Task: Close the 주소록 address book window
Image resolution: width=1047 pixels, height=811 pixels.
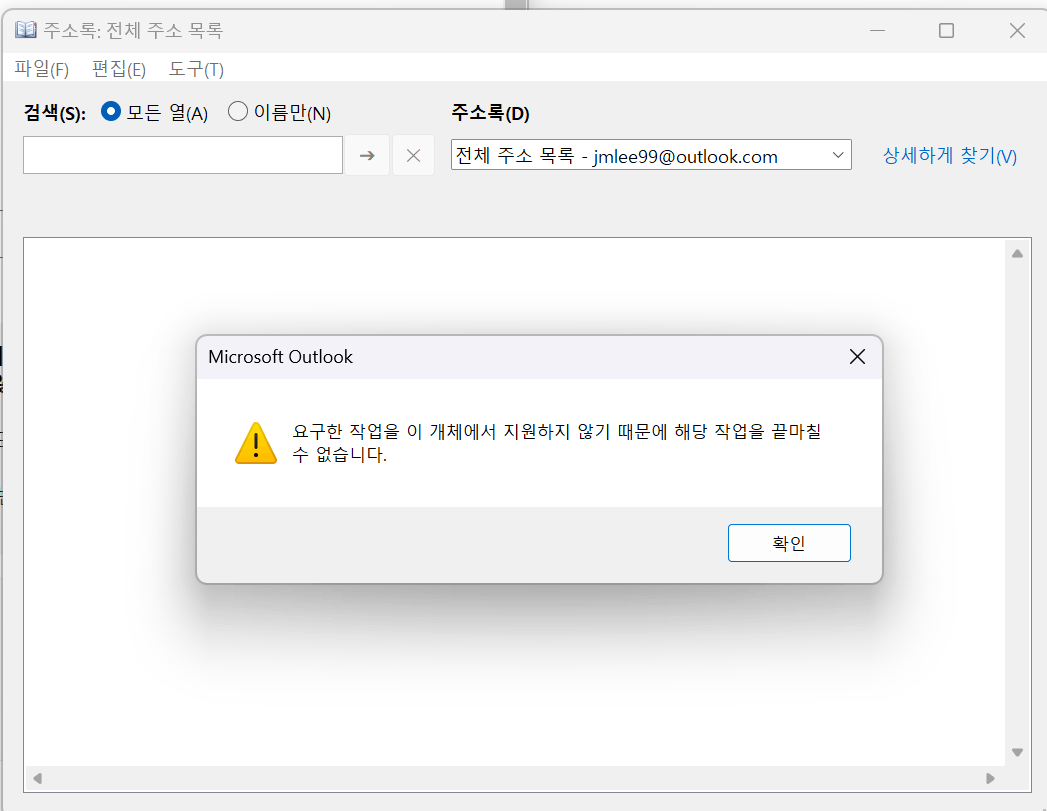Action: coord(1017,30)
